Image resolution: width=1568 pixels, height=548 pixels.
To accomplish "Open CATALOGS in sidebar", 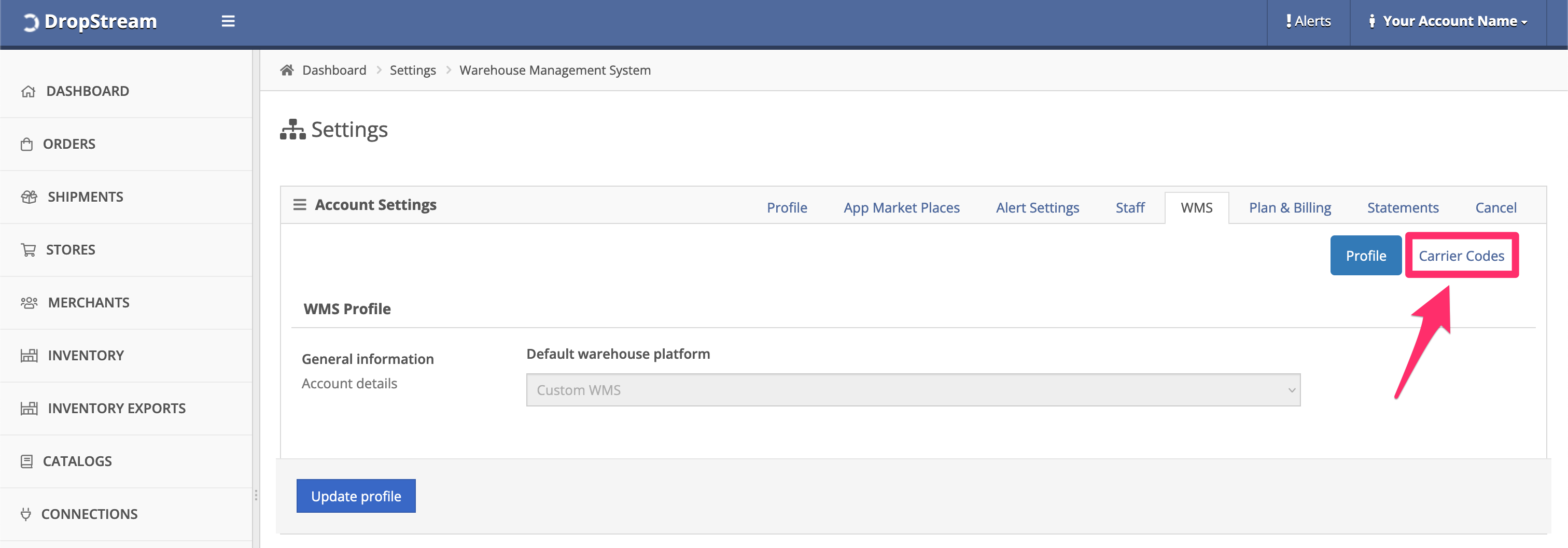I will [x=126, y=461].
